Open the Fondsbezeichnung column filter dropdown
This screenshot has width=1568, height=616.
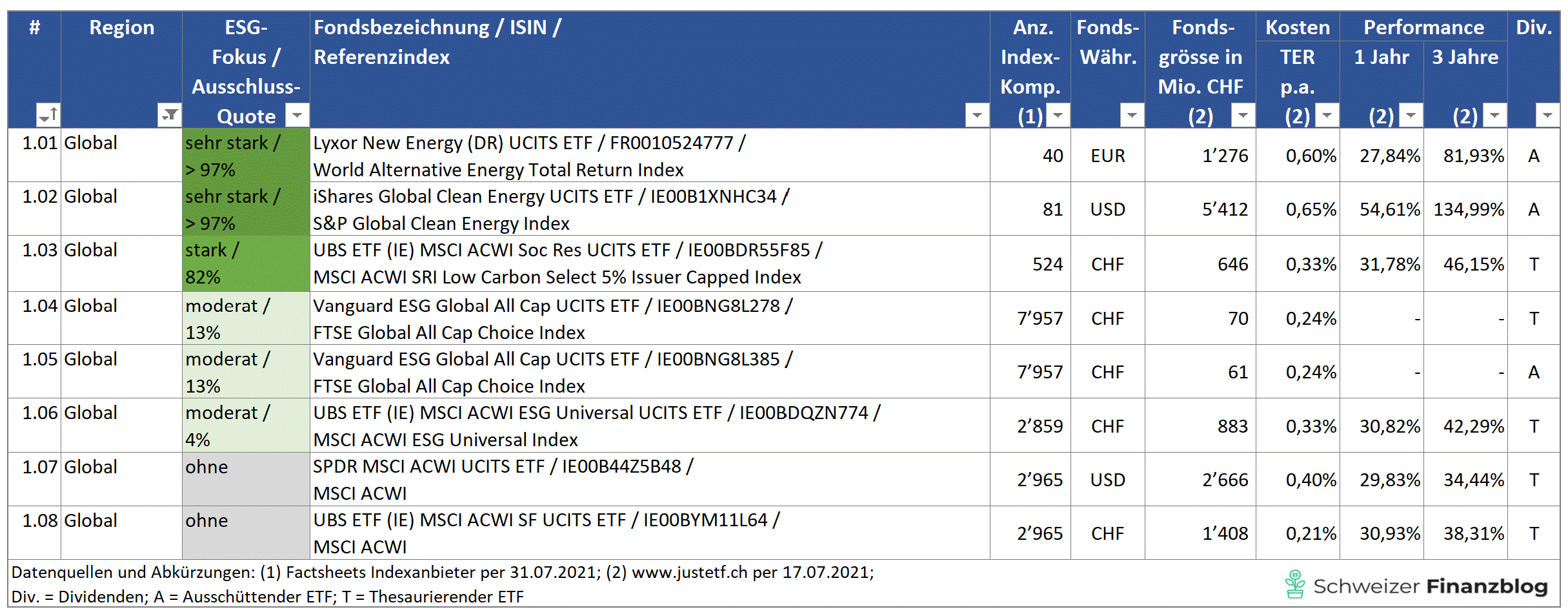(x=977, y=116)
